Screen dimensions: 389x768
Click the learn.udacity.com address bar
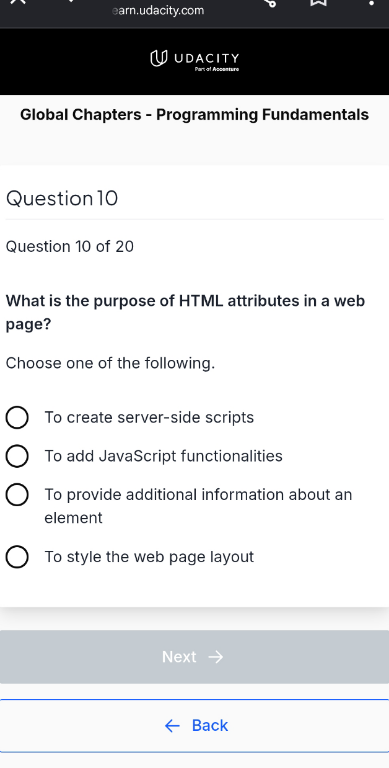(x=158, y=10)
